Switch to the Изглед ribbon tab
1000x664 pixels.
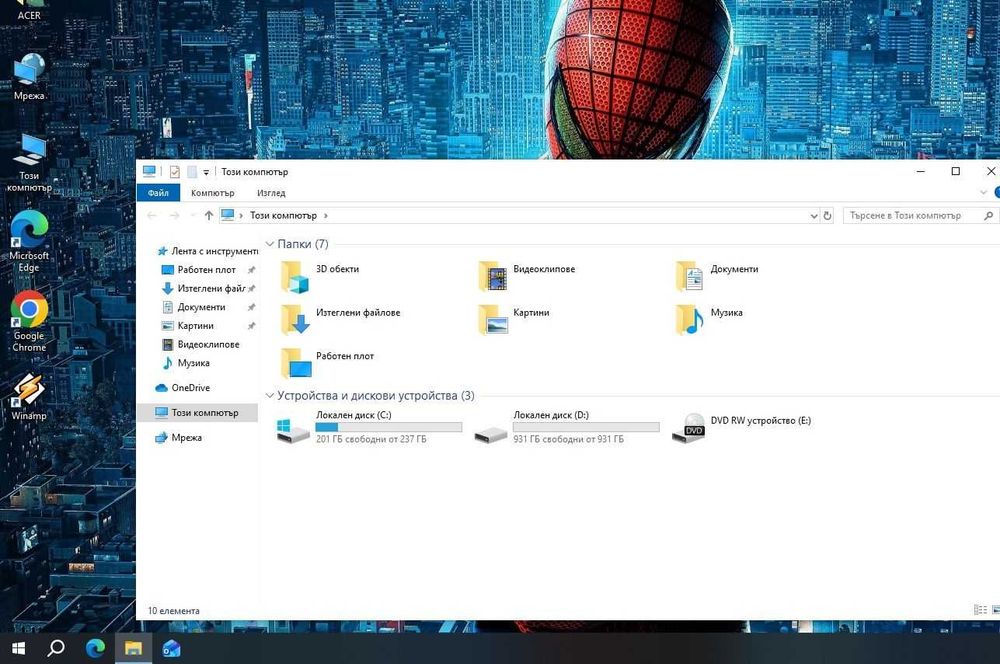click(271, 193)
